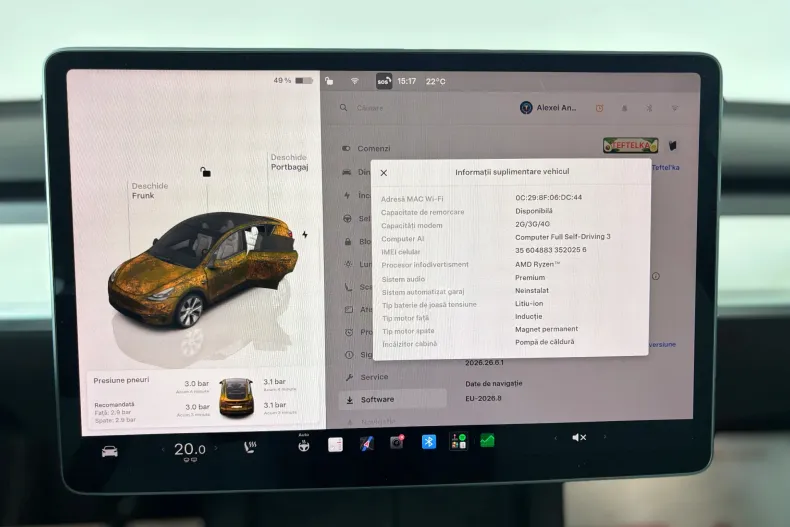The width and height of the screenshot is (790, 527).
Task: Tap the 2G/3G/4G modem value
Action: point(532,224)
